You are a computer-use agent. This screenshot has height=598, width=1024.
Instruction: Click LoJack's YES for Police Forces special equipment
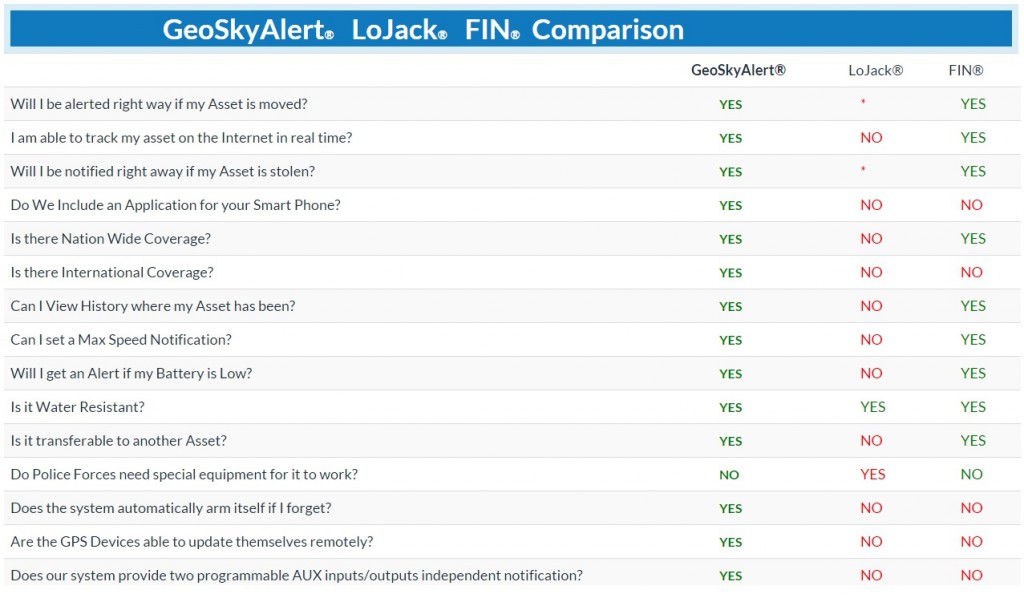point(872,474)
